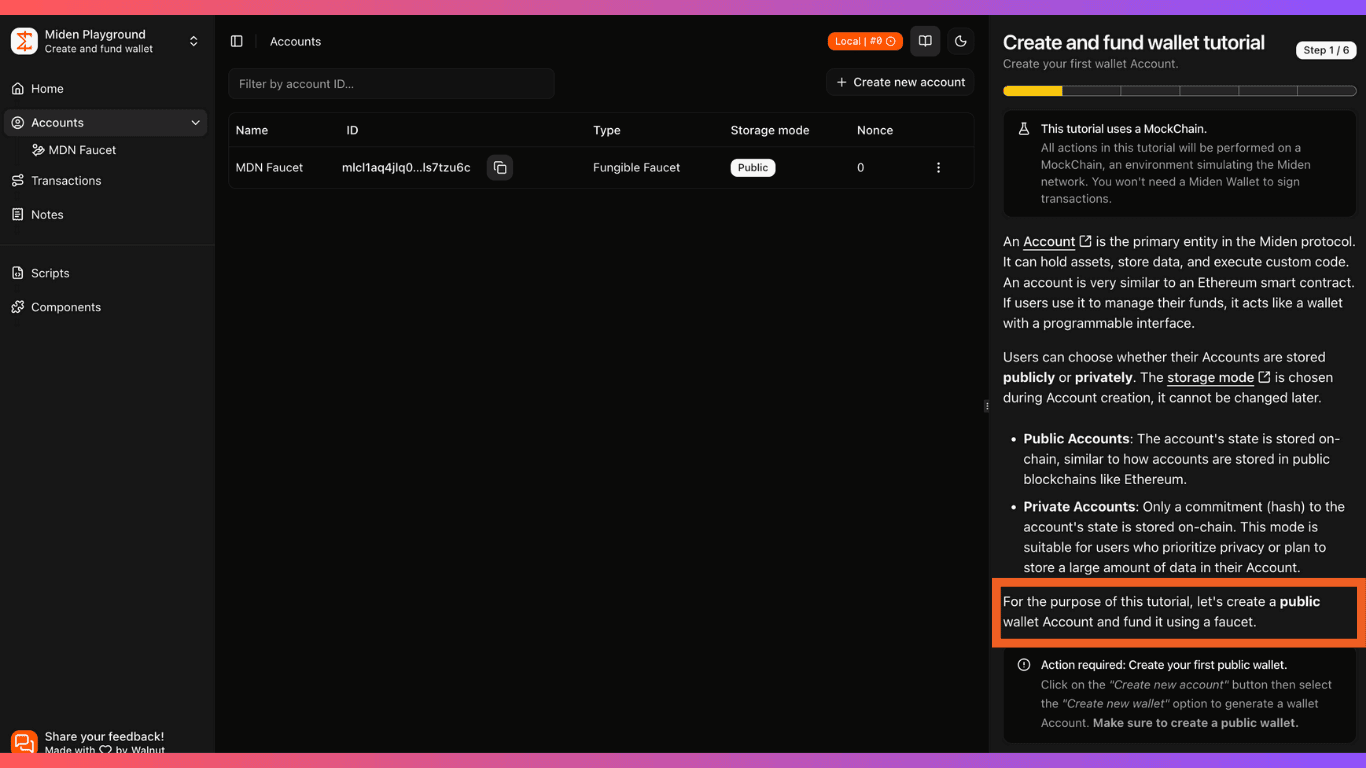The height and width of the screenshot is (768, 1366).
Task: Click the Name column header
Action: coord(252,131)
